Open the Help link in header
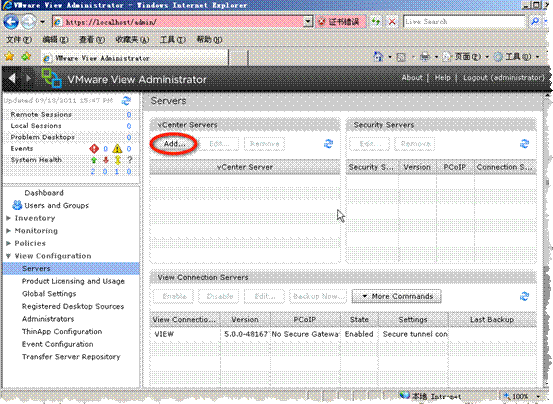The height and width of the screenshot is (404, 553). 442,78
